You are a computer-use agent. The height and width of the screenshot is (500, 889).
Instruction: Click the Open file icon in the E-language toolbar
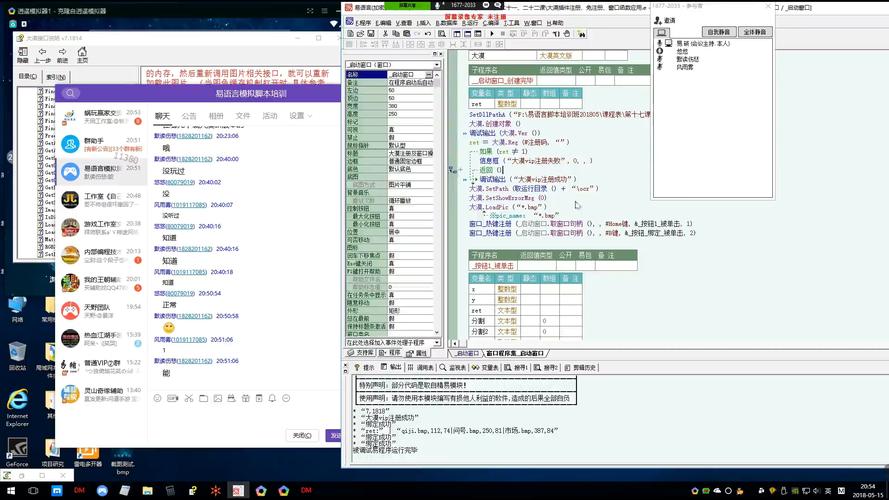[361, 33]
